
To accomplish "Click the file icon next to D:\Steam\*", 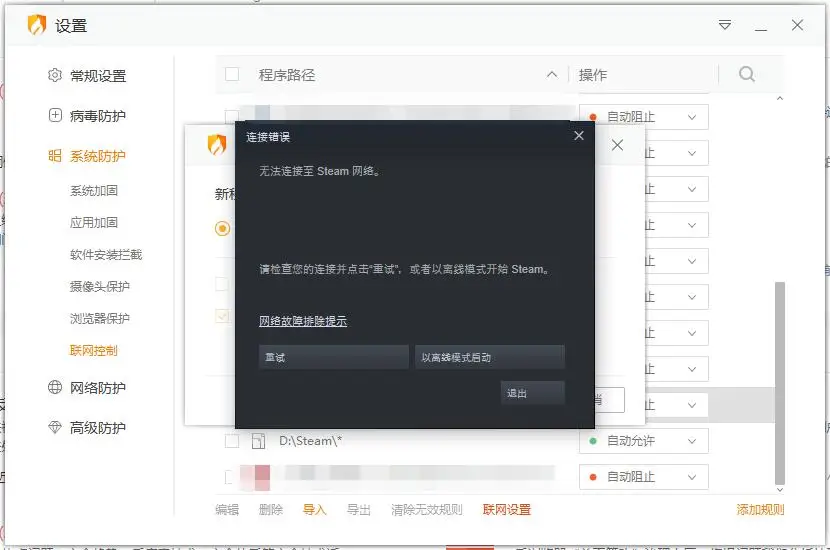I will click(x=258, y=441).
